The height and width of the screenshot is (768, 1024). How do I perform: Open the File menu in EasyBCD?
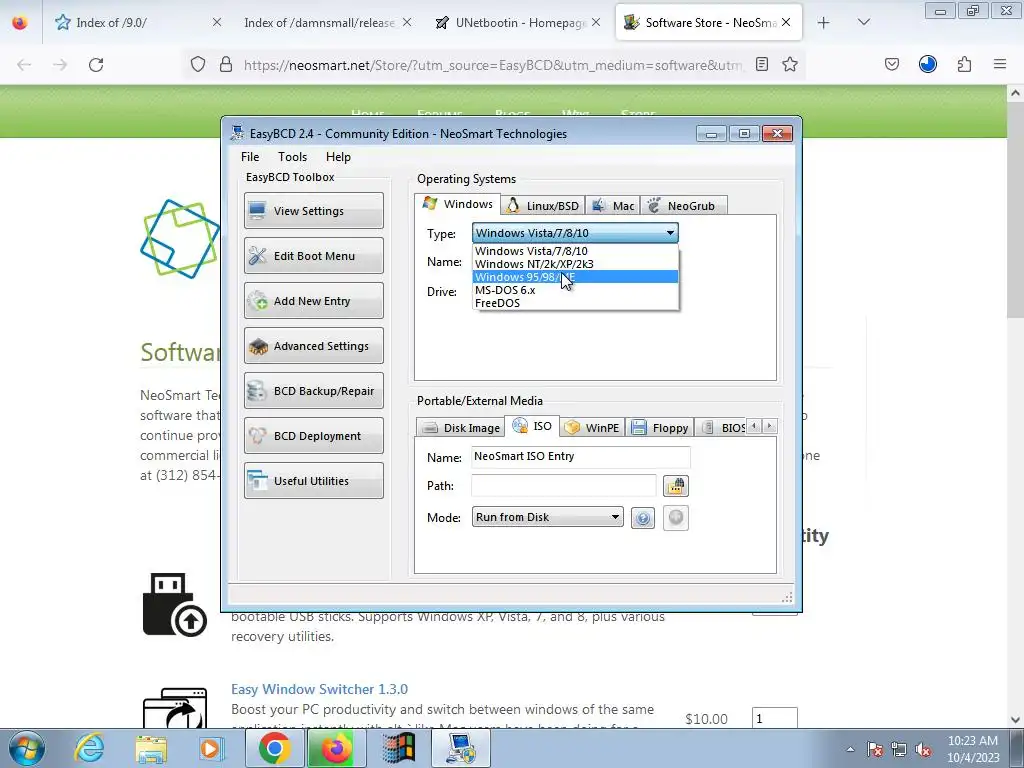click(x=249, y=157)
